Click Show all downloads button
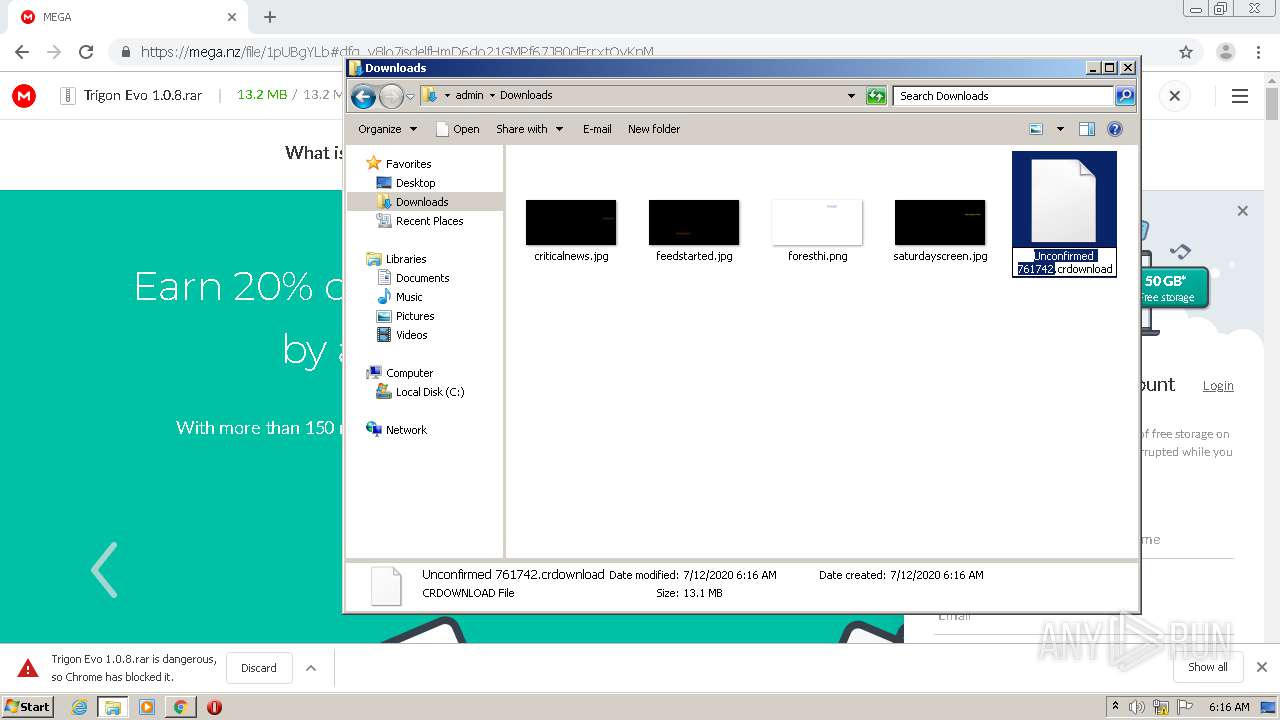 (x=1208, y=667)
